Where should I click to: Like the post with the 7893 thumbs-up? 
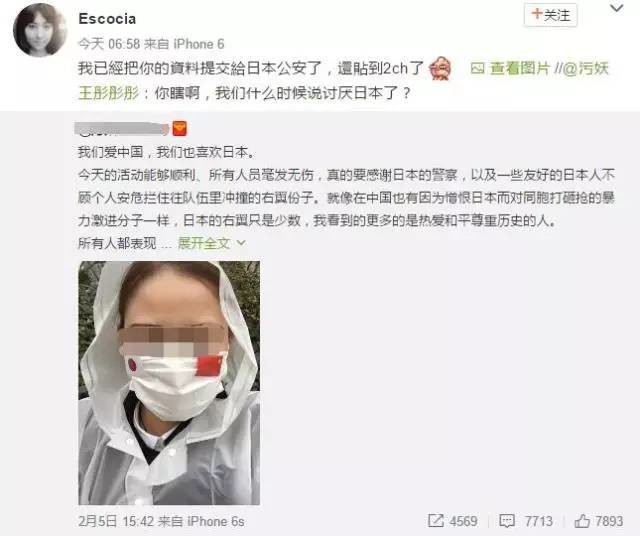[582, 520]
